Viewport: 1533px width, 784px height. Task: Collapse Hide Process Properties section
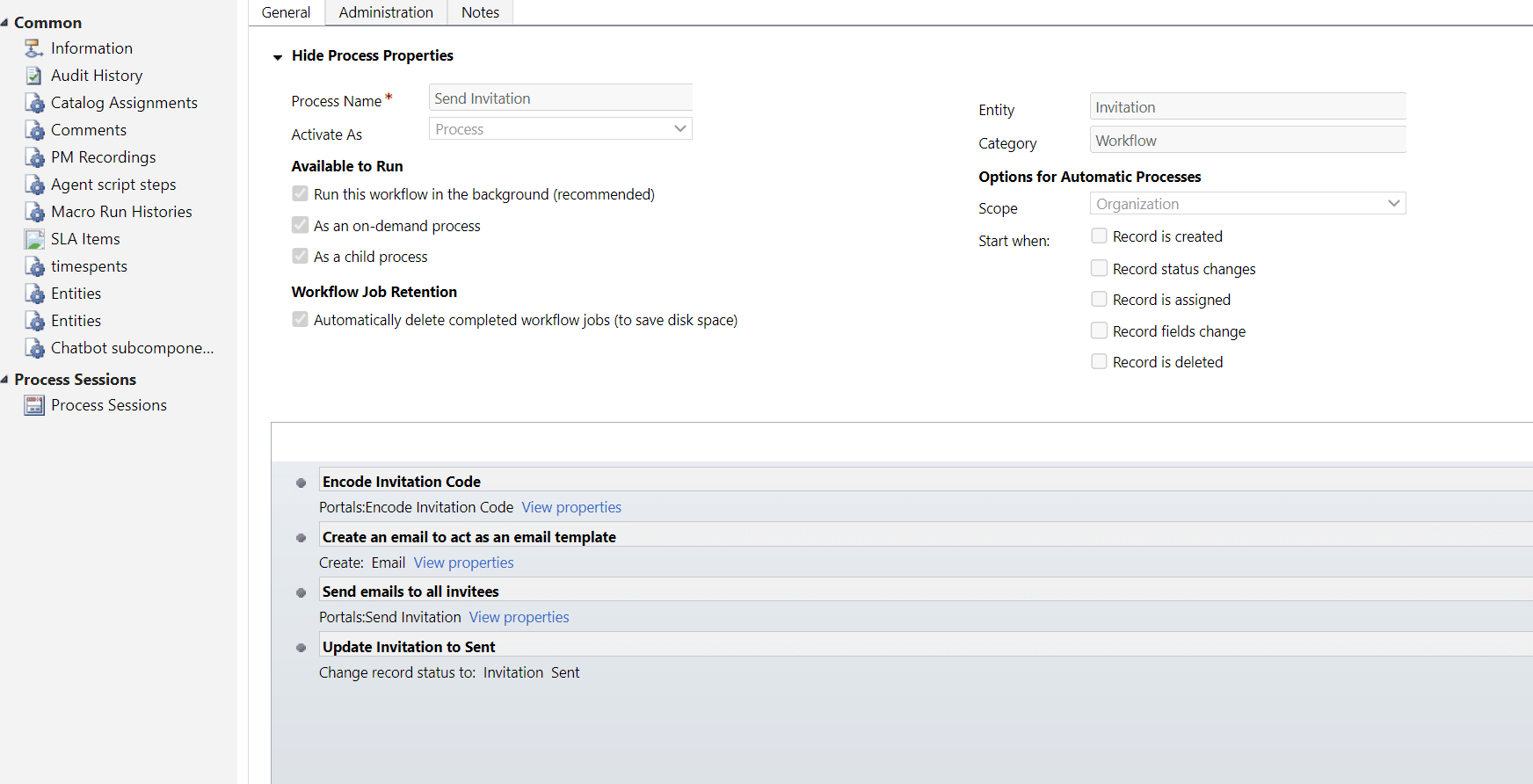click(x=278, y=57)
